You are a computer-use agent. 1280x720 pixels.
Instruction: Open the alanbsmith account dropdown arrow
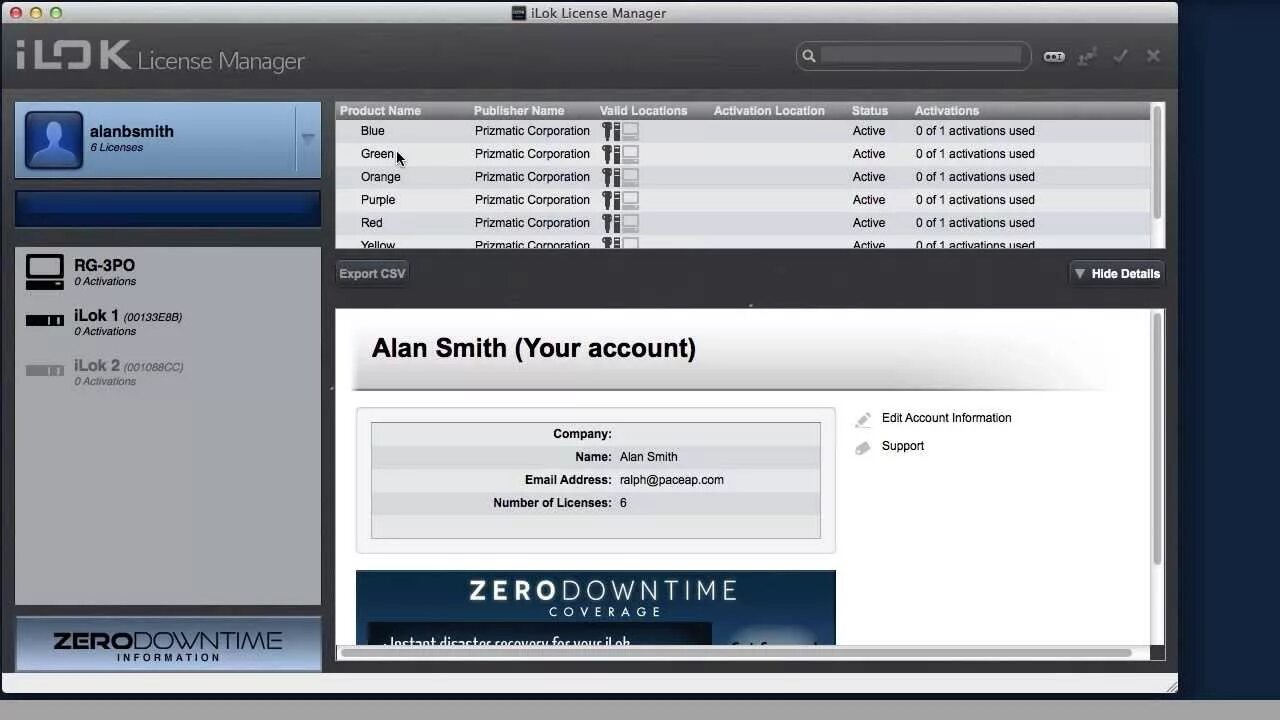[308, 139]
